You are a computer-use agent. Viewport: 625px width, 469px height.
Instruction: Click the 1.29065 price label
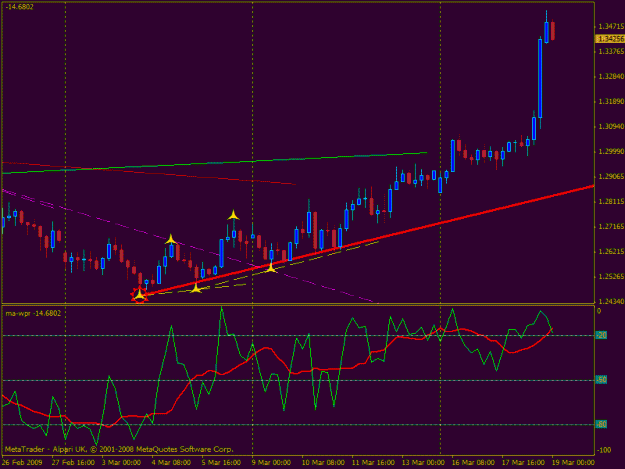(611, 177)
